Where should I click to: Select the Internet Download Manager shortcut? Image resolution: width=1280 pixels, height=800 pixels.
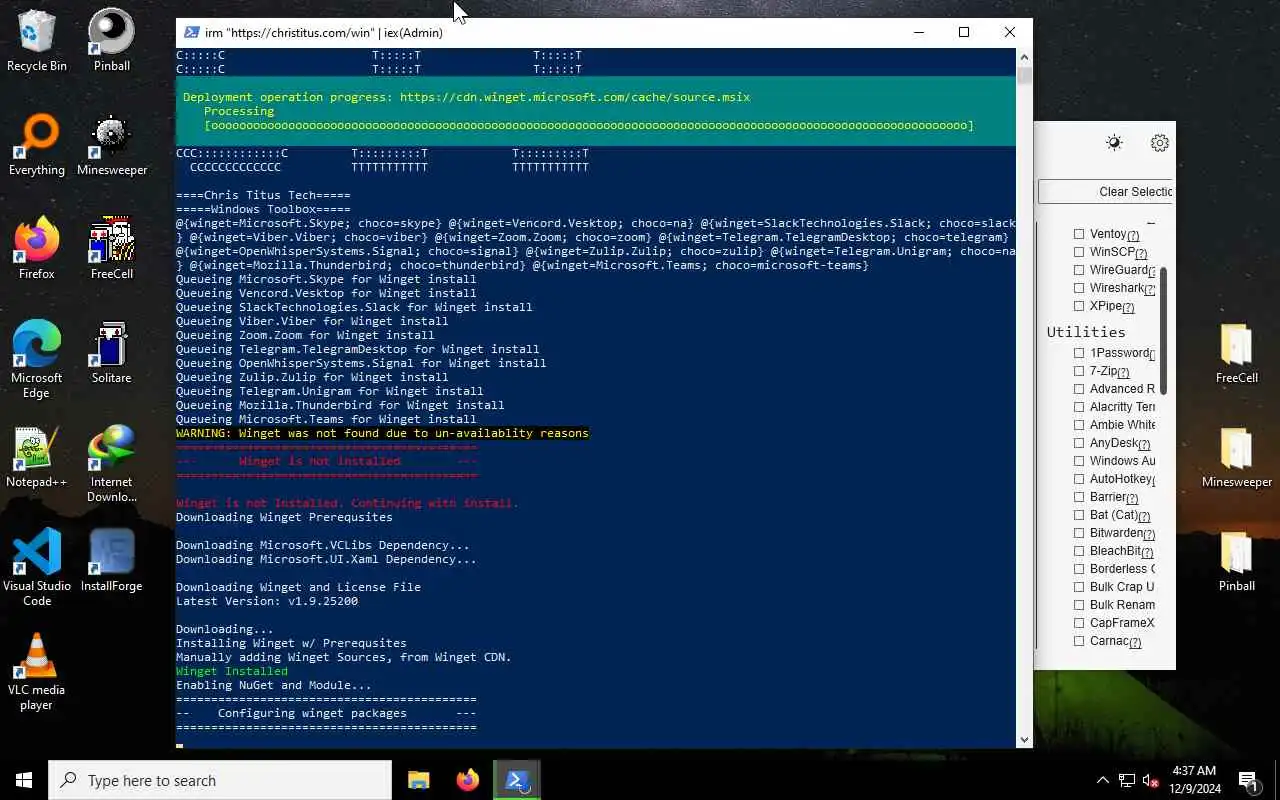[x=111, y=464]
